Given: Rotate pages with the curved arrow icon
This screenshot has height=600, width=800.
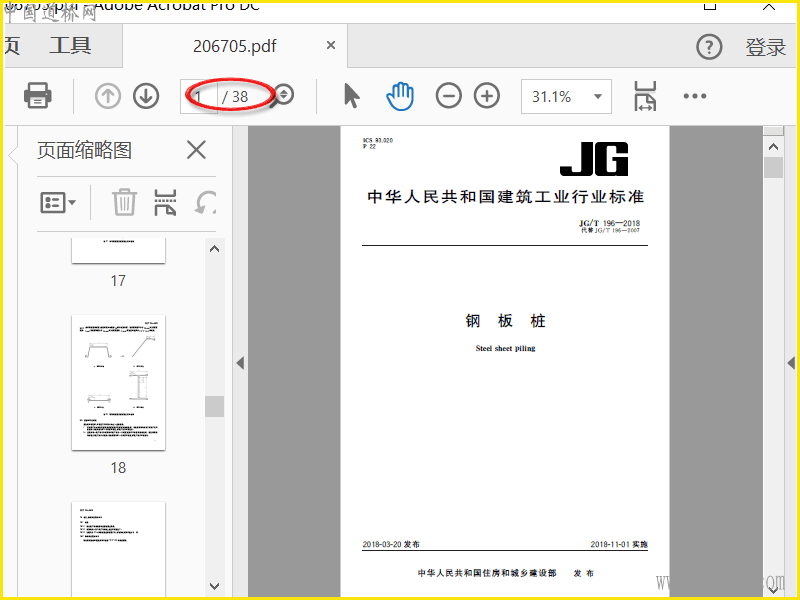Looking at the screenshot, I should 205,202.
